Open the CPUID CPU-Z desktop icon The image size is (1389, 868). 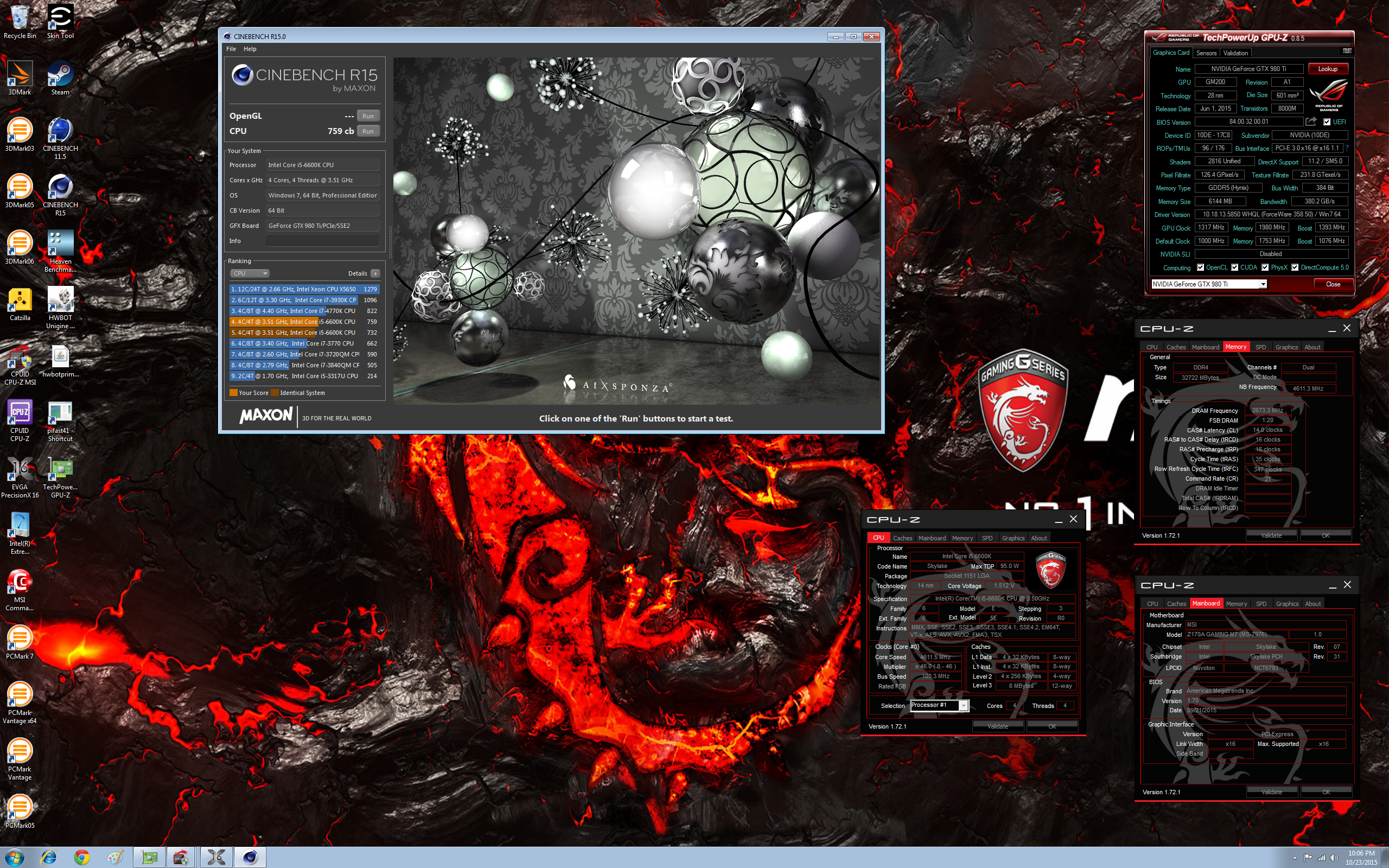pyautogui.click(x=20, y=420)
